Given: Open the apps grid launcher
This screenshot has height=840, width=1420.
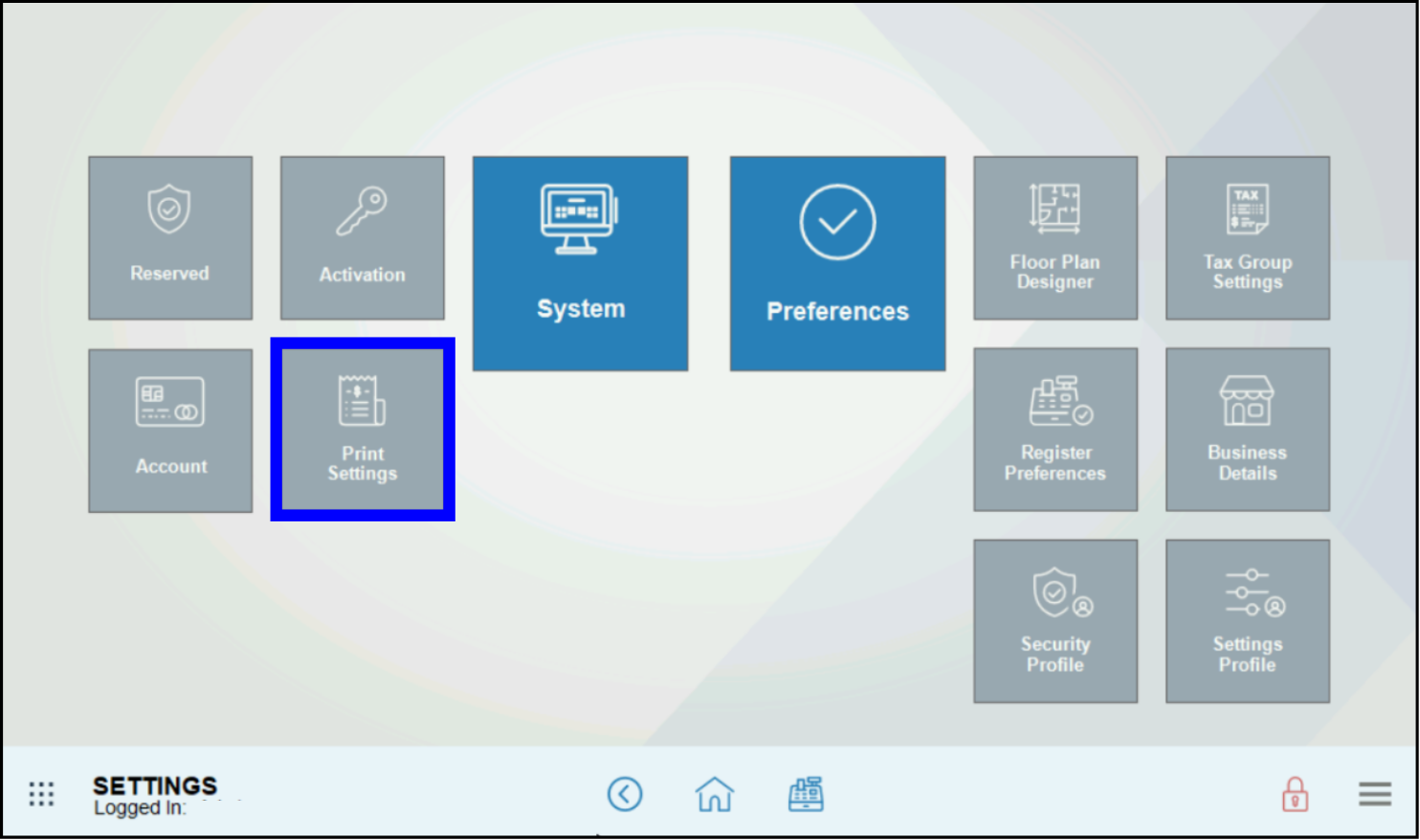Looking at the screenshot, I should coord(41,793).
